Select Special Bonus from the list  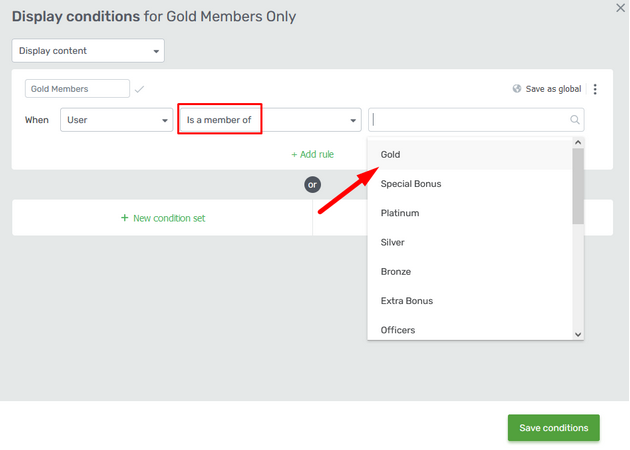click(470, 184)
